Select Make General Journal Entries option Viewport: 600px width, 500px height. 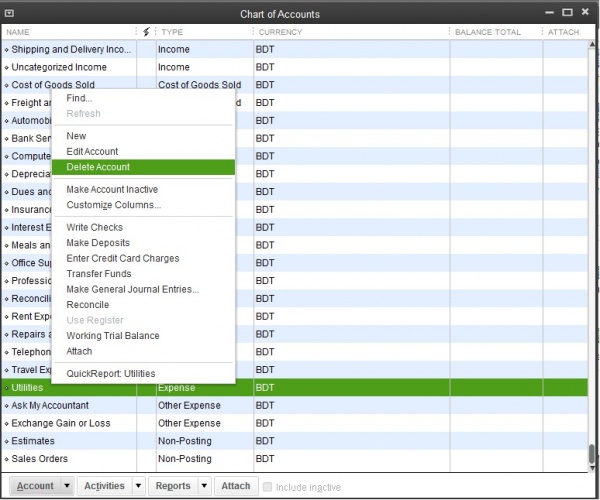(x=132, y=289)
